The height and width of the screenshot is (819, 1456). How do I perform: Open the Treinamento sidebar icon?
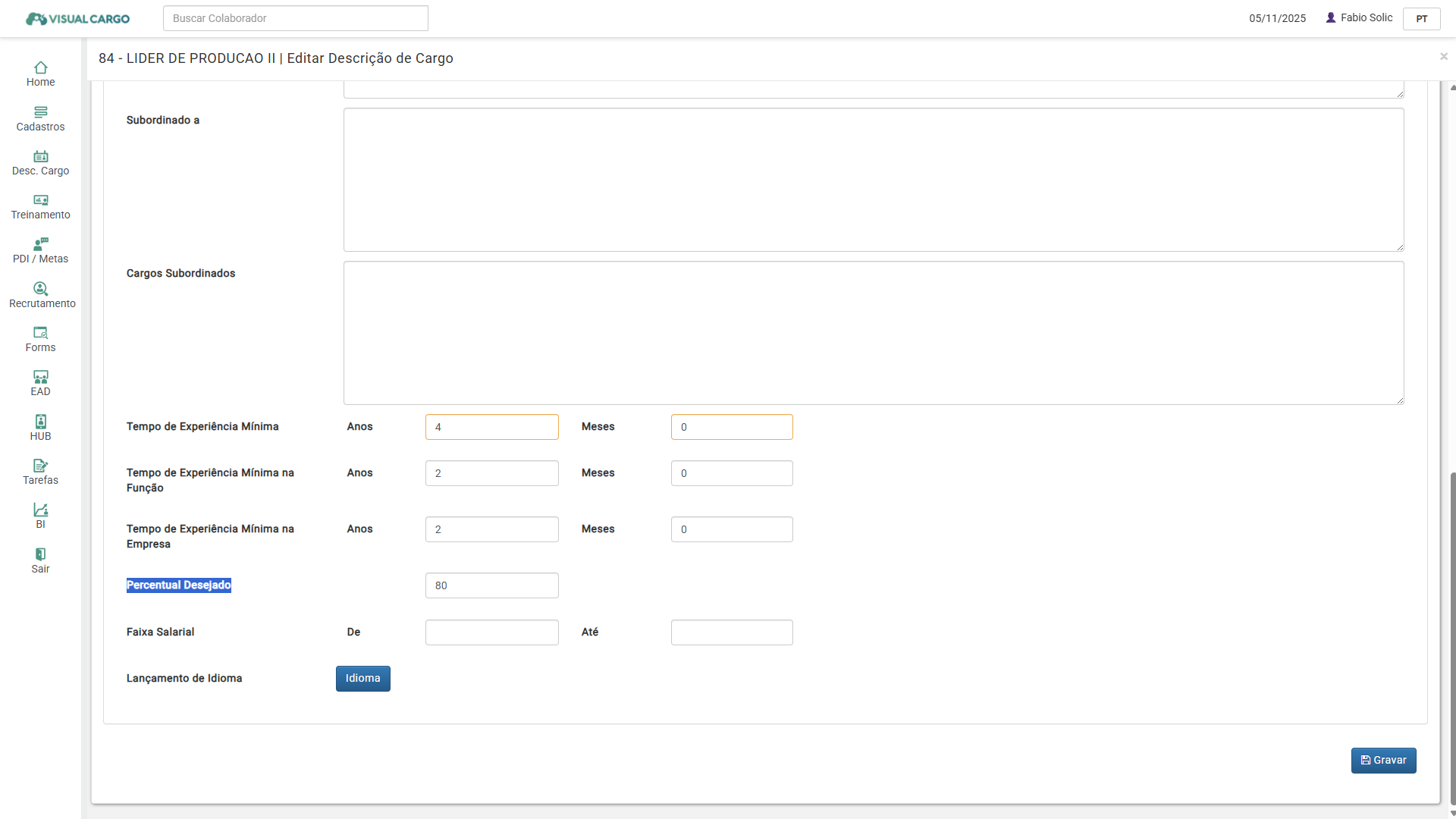tap(40, 201)
